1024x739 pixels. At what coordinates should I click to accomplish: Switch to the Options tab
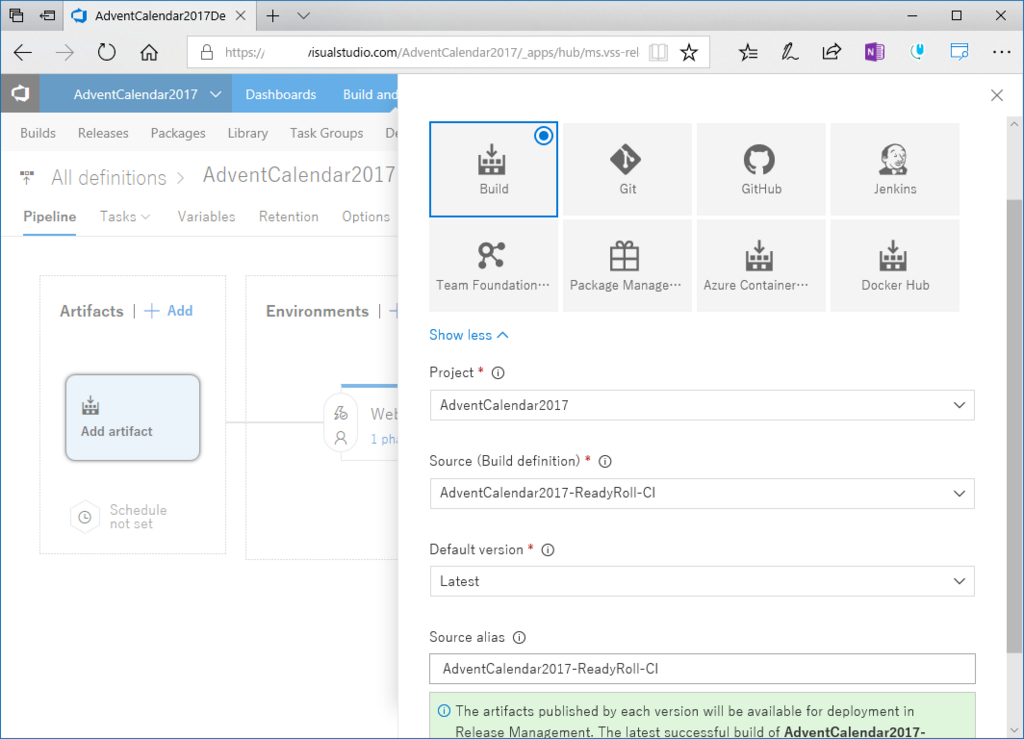(x=366, y=217)
